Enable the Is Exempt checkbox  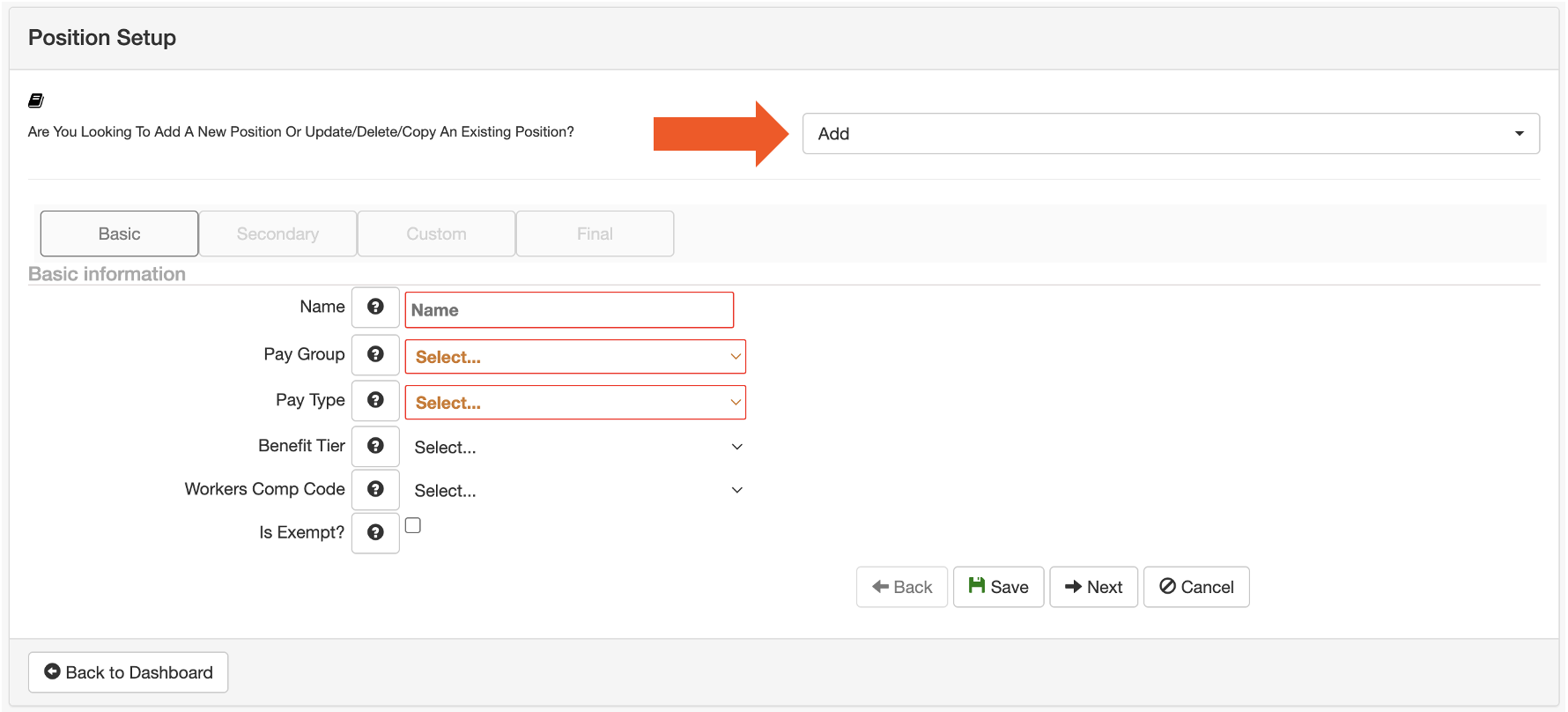pos(413,525)
